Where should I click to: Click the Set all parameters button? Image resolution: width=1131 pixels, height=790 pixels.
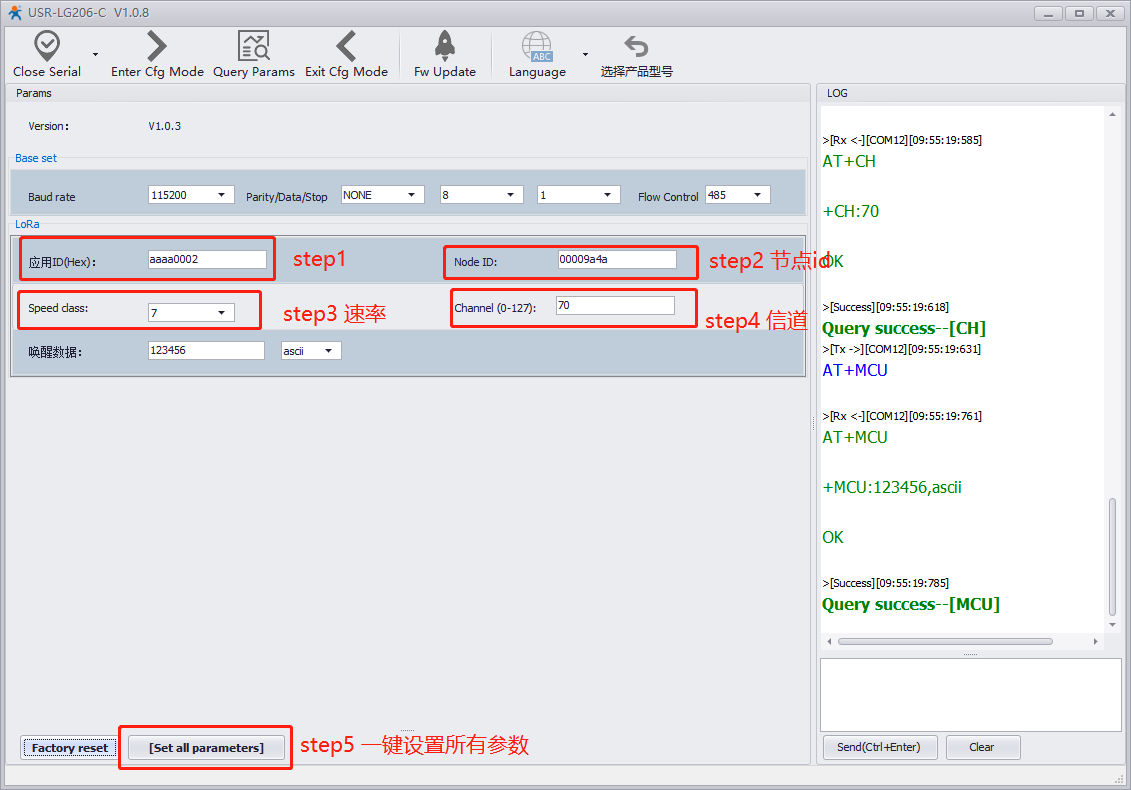(x=206, y=748)
